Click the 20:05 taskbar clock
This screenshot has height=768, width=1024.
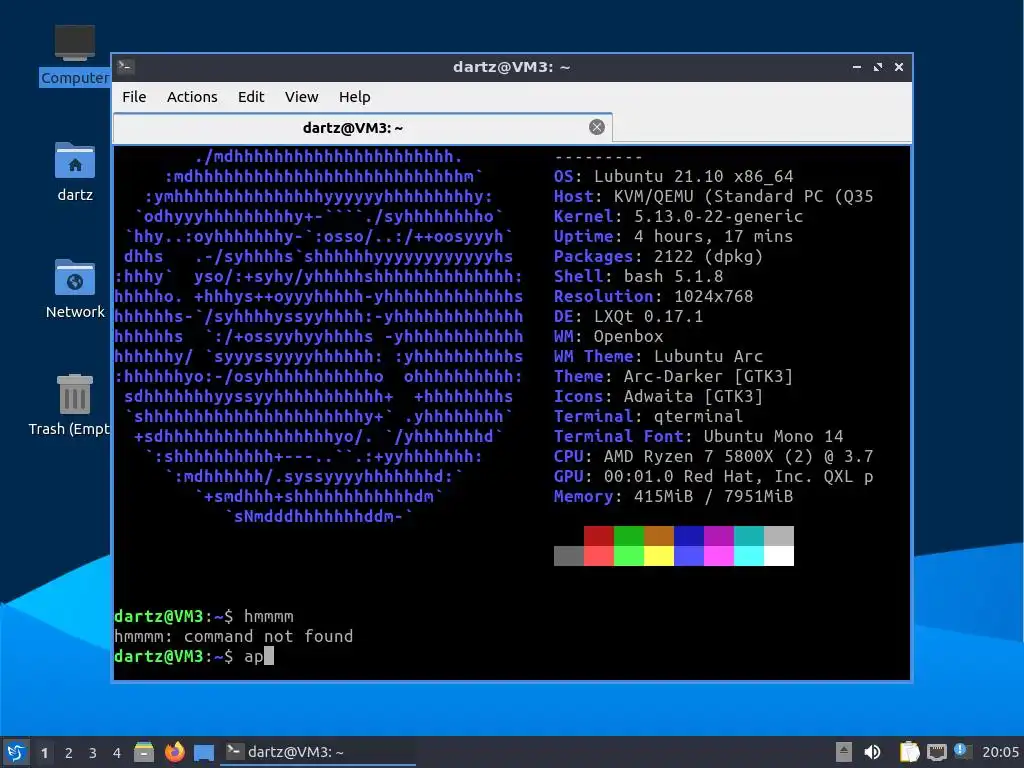point(1000,752)
